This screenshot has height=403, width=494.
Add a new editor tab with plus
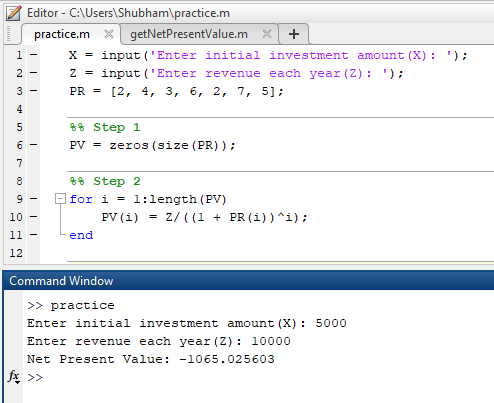294,34
